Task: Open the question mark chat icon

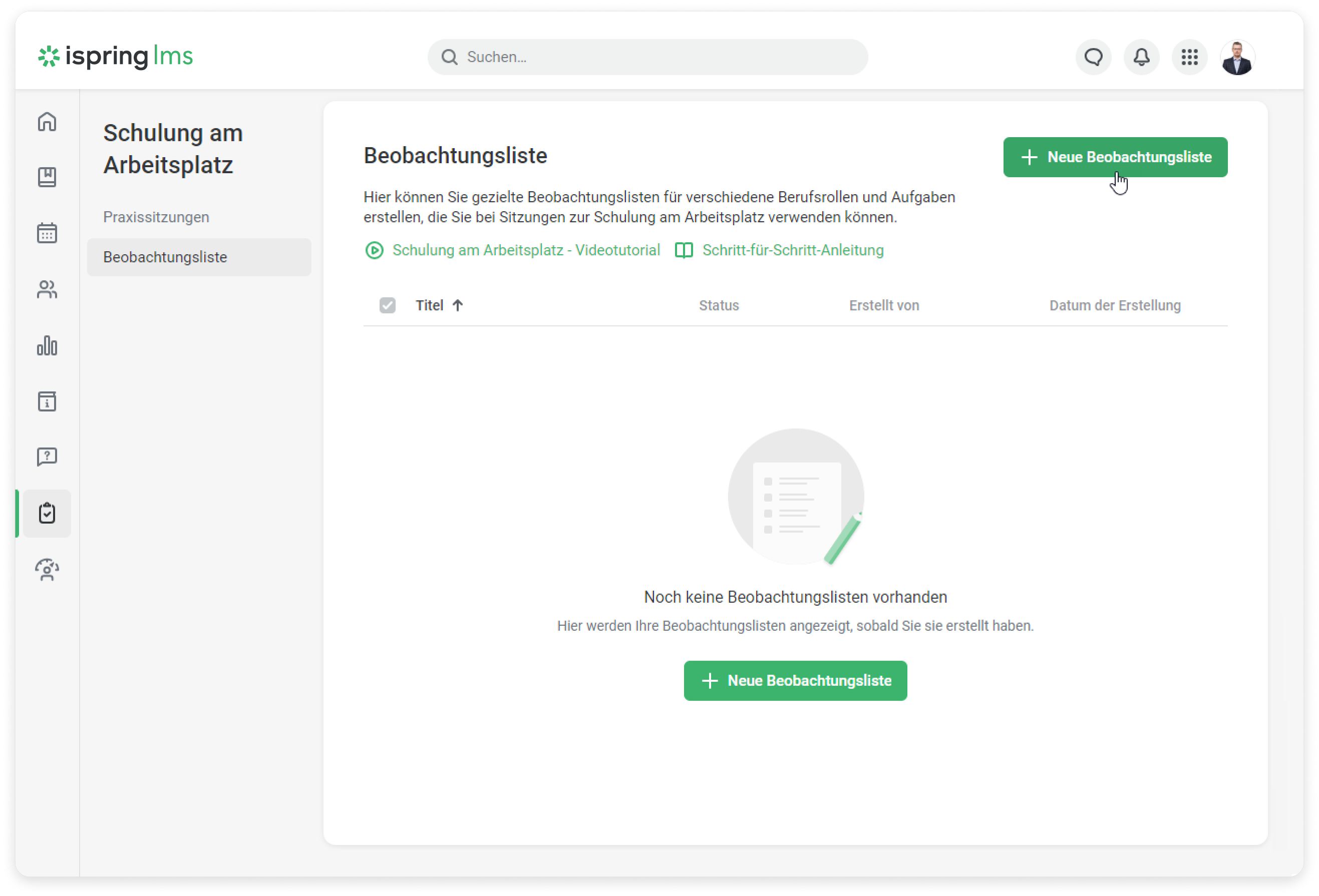Action: (47, 457)
